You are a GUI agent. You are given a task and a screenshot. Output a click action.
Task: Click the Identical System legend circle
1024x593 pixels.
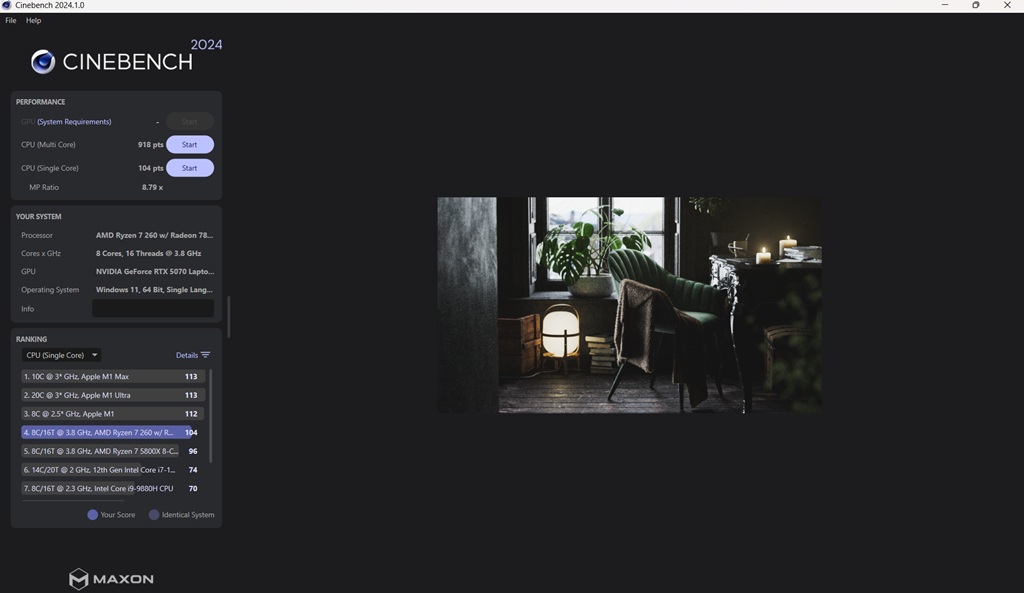pos(154,515)
